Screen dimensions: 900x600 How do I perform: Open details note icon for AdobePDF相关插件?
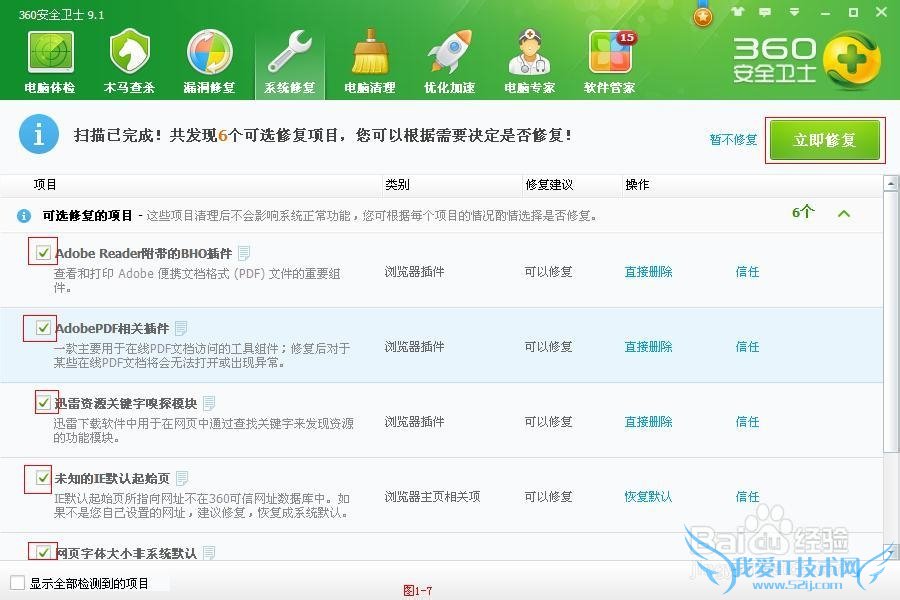(181, 328)
